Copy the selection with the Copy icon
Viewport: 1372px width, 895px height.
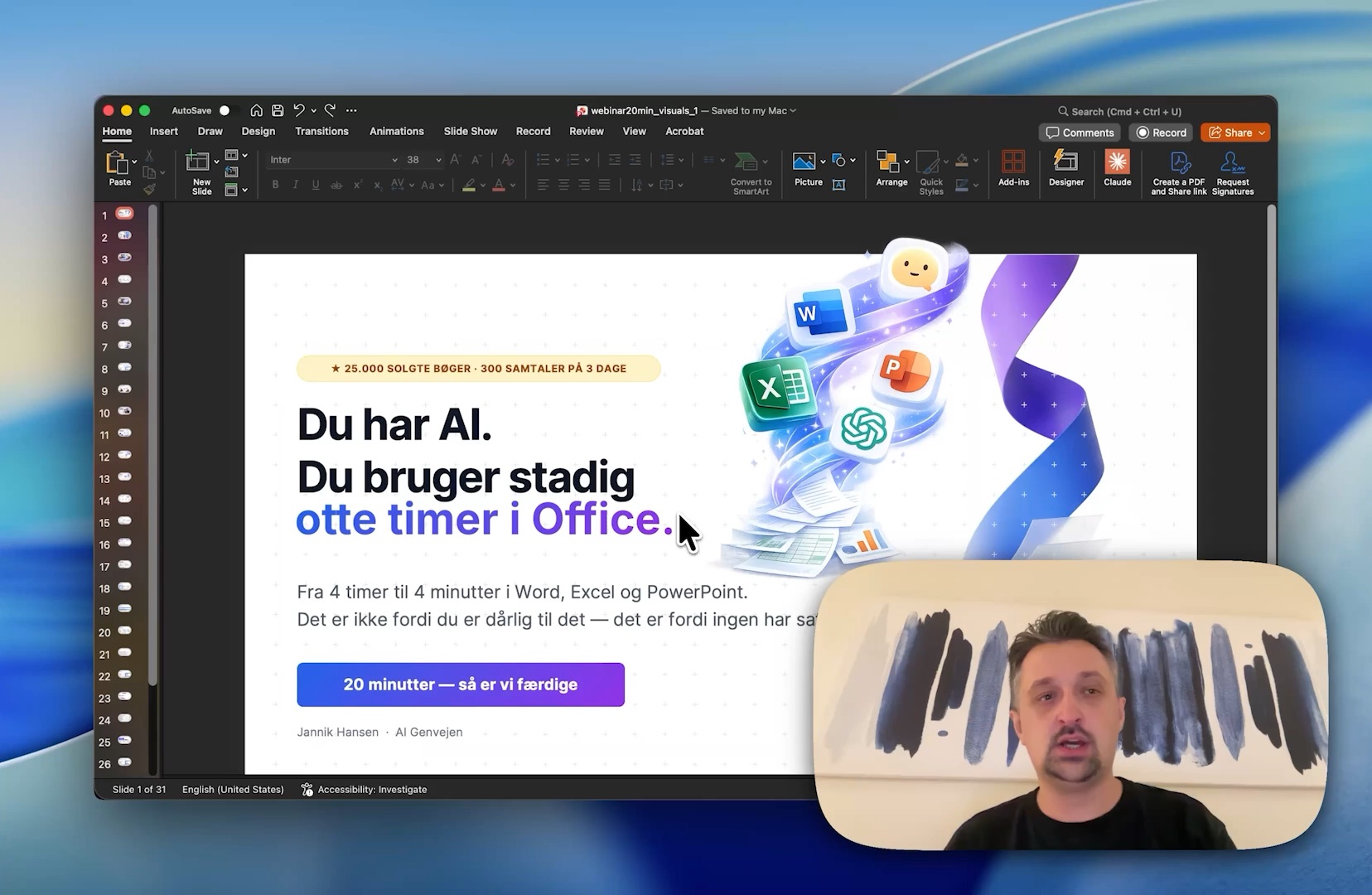point(149,172)
